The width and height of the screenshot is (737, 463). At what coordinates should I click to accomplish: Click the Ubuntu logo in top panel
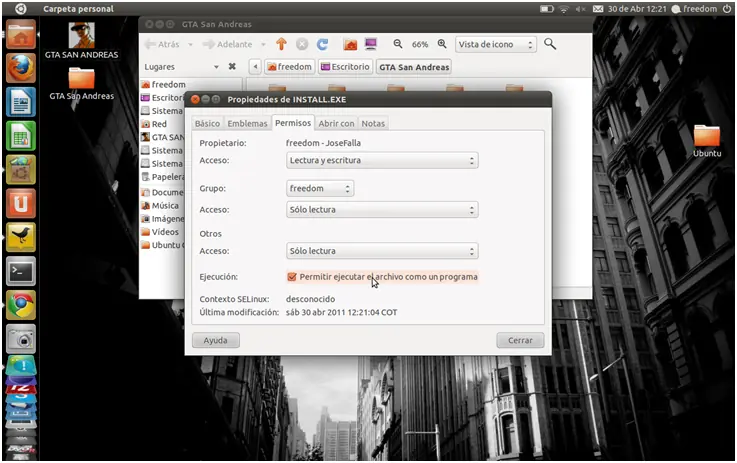click(x=21, y=8)
